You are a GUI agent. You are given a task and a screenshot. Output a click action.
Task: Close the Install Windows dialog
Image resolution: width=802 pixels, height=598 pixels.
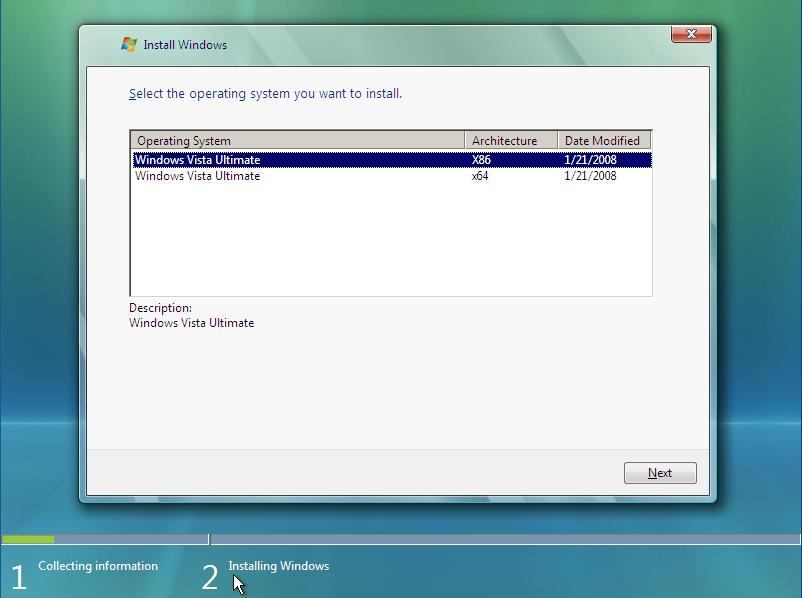tap(691, 34)
